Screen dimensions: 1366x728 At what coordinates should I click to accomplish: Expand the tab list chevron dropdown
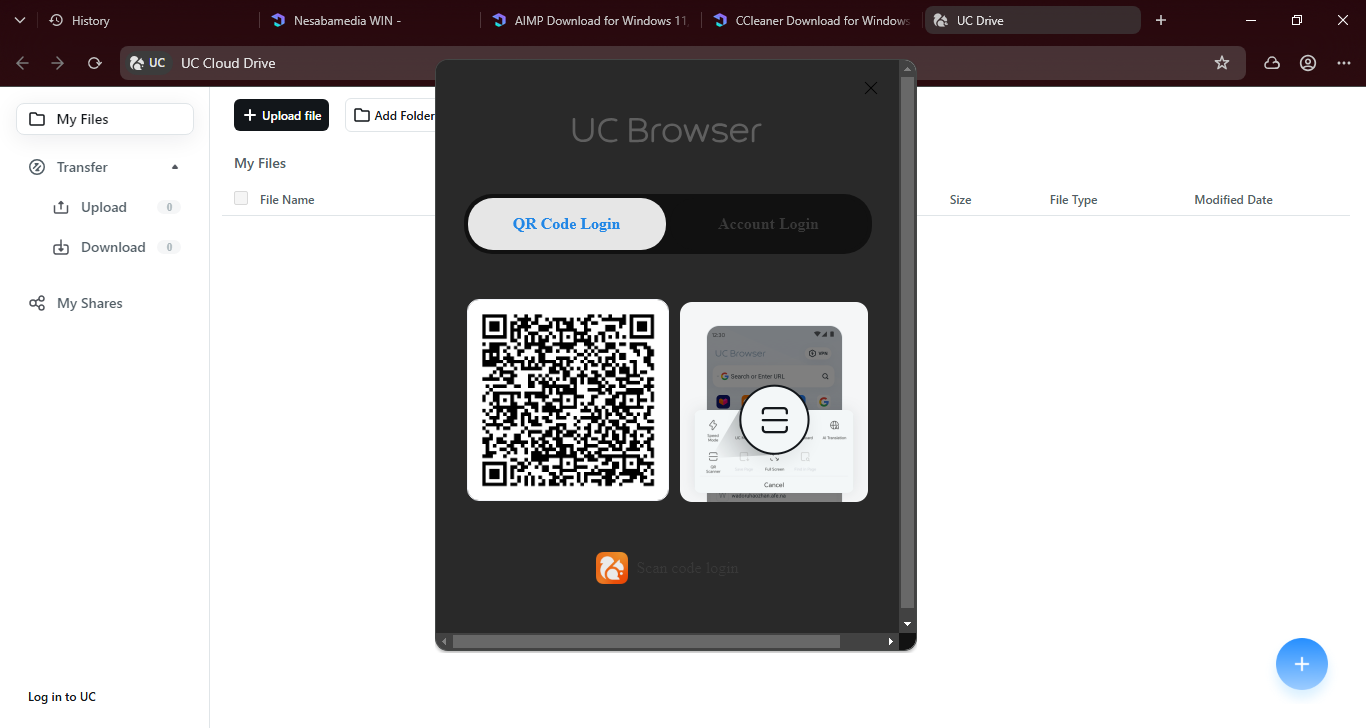pos(19,20)
